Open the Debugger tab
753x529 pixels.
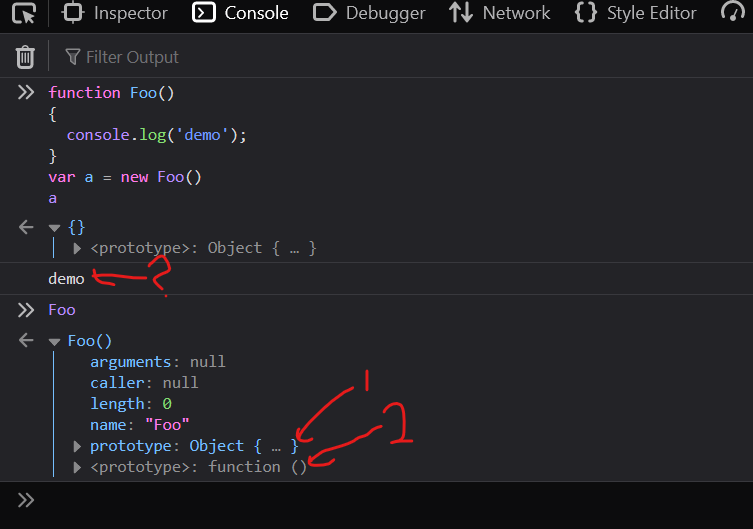tap(369, 13)
